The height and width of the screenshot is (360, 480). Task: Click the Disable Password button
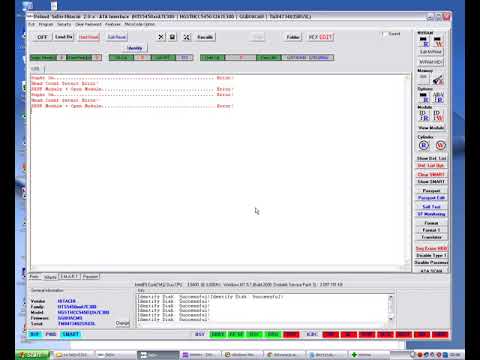pos(432,263)
